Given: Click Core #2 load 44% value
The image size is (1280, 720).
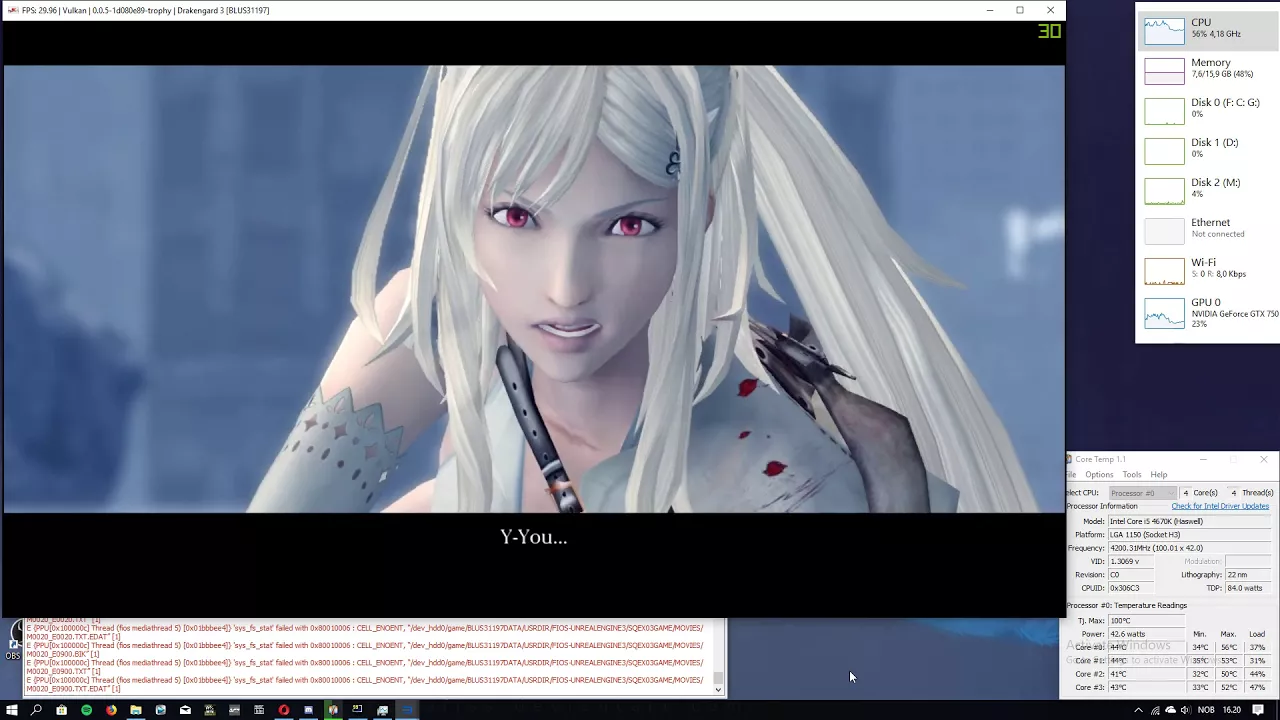Looking at the screenshot, I should coord(1257,674).
